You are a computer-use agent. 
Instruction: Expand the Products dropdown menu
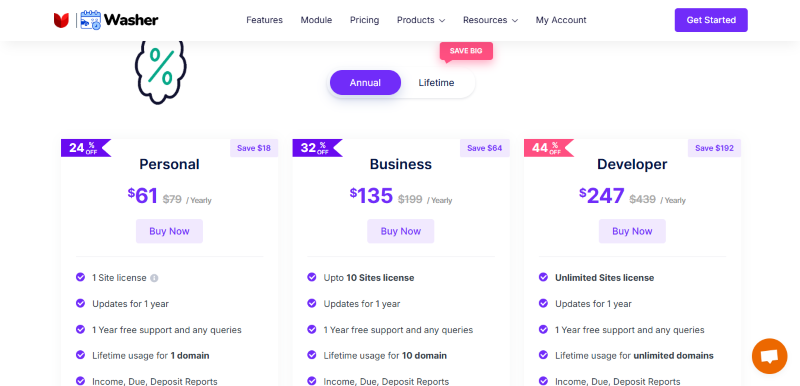click(421, 20)
